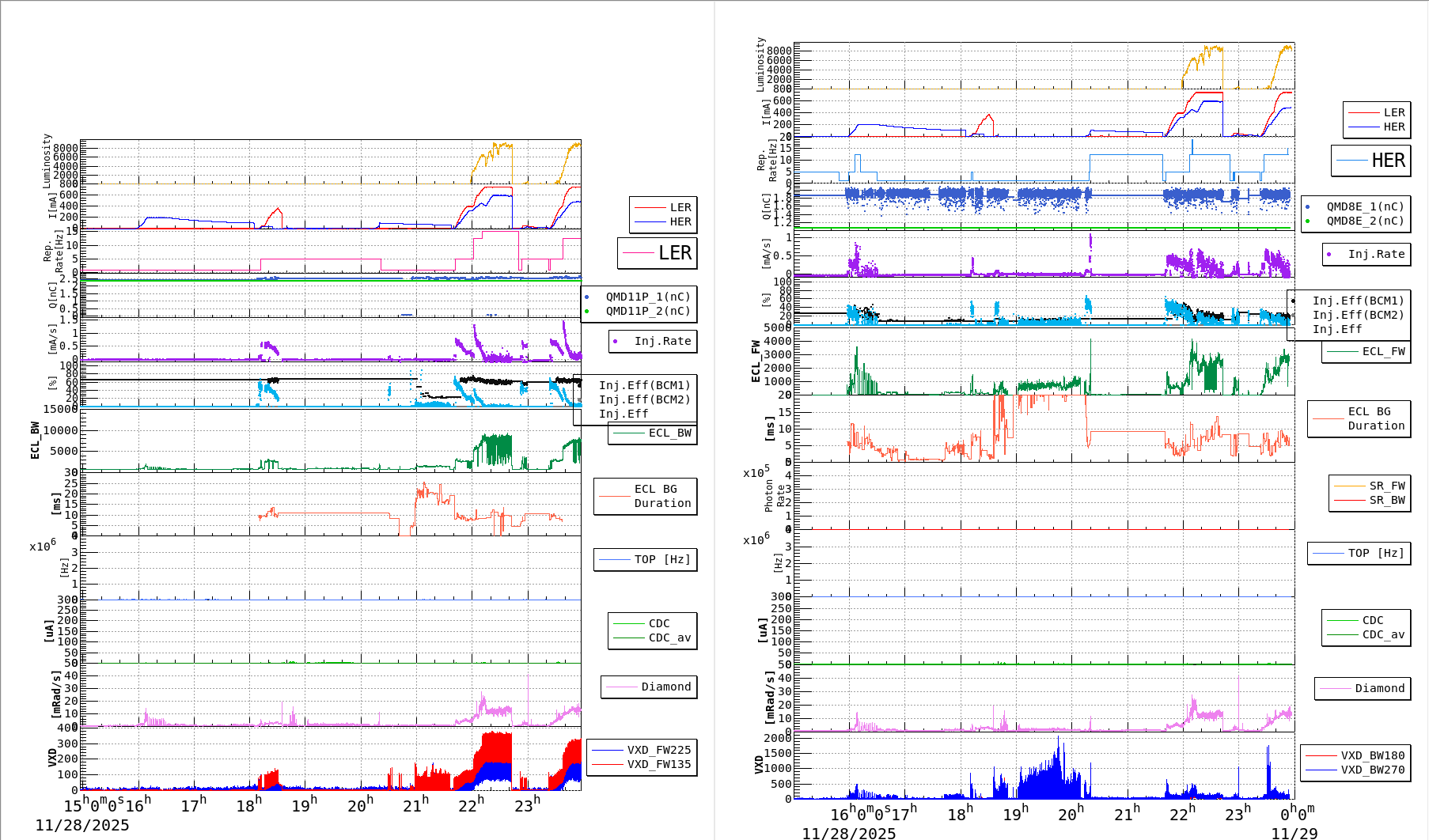Click the VXD_FW225 blue line swatch
The width and height of the screenshot is (1429, 840).
608,750
